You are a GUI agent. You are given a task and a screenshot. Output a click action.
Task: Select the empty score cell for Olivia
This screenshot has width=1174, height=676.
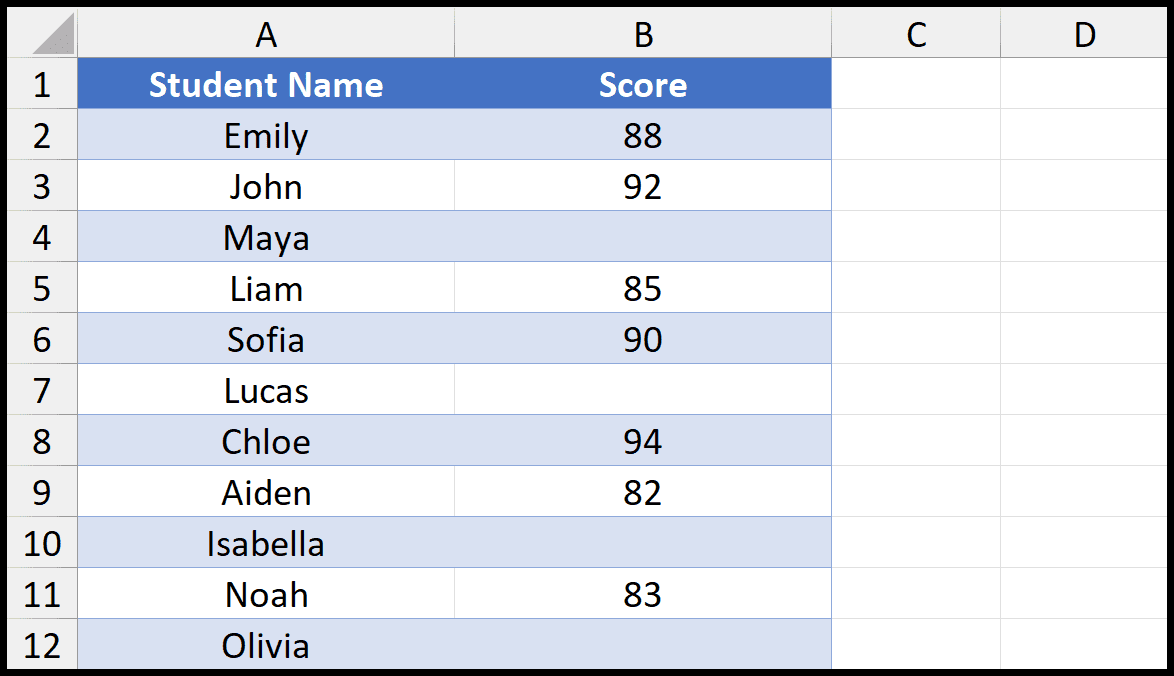pos(643,645)
